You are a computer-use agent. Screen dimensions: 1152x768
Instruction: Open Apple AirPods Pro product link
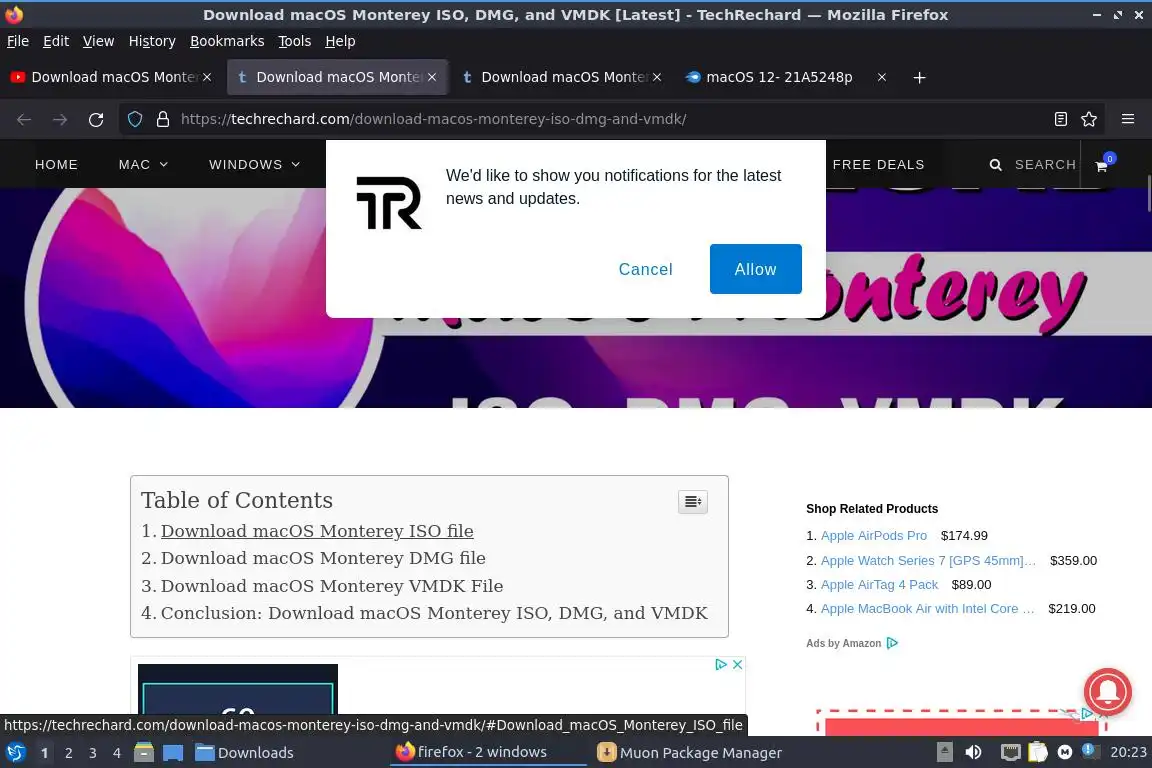pos(874,536)
